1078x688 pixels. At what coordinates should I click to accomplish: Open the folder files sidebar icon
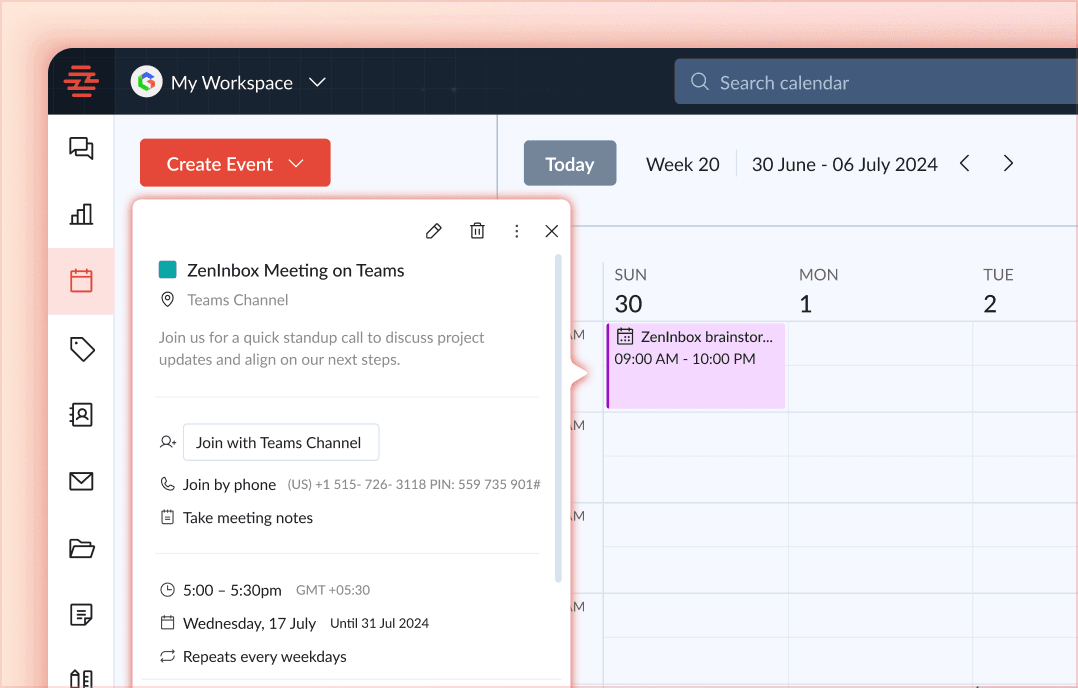(82, 548)
